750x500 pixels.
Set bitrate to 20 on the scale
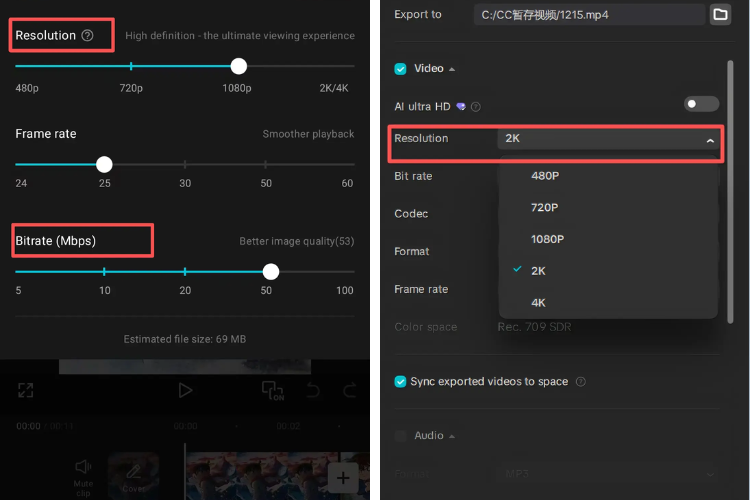(185, 290)
